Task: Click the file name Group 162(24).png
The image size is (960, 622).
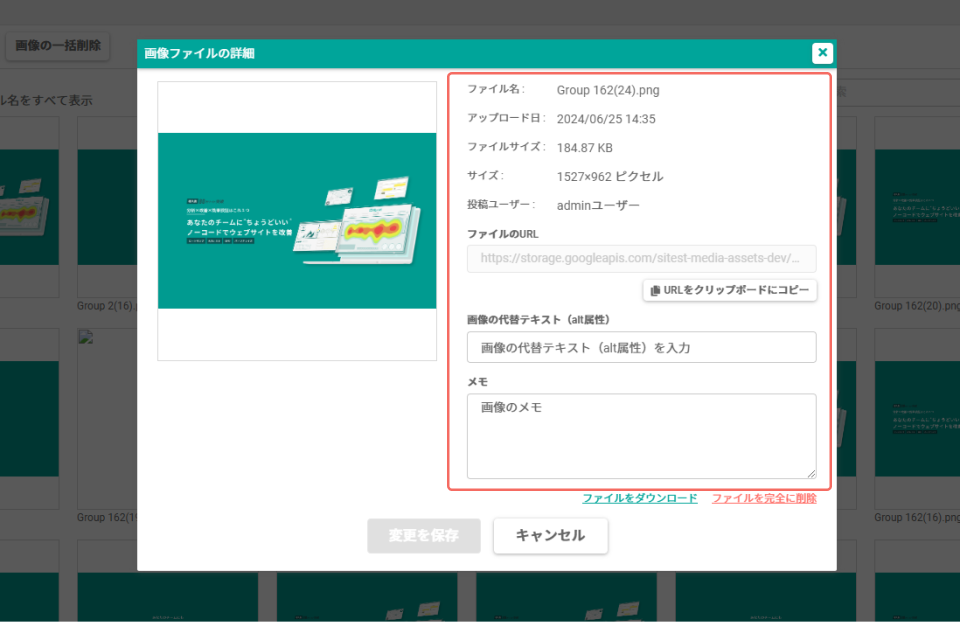Action: click(x=608, y=90)
